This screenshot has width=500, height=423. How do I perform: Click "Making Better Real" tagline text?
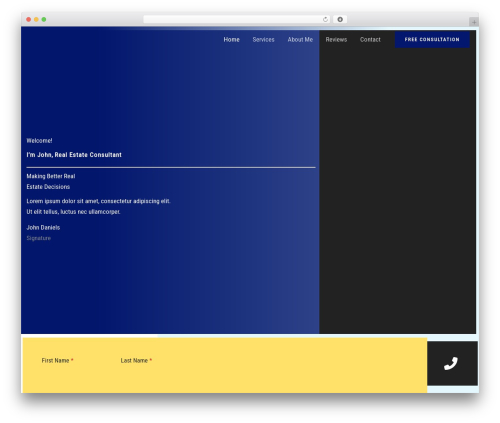[x=51, y=176]
